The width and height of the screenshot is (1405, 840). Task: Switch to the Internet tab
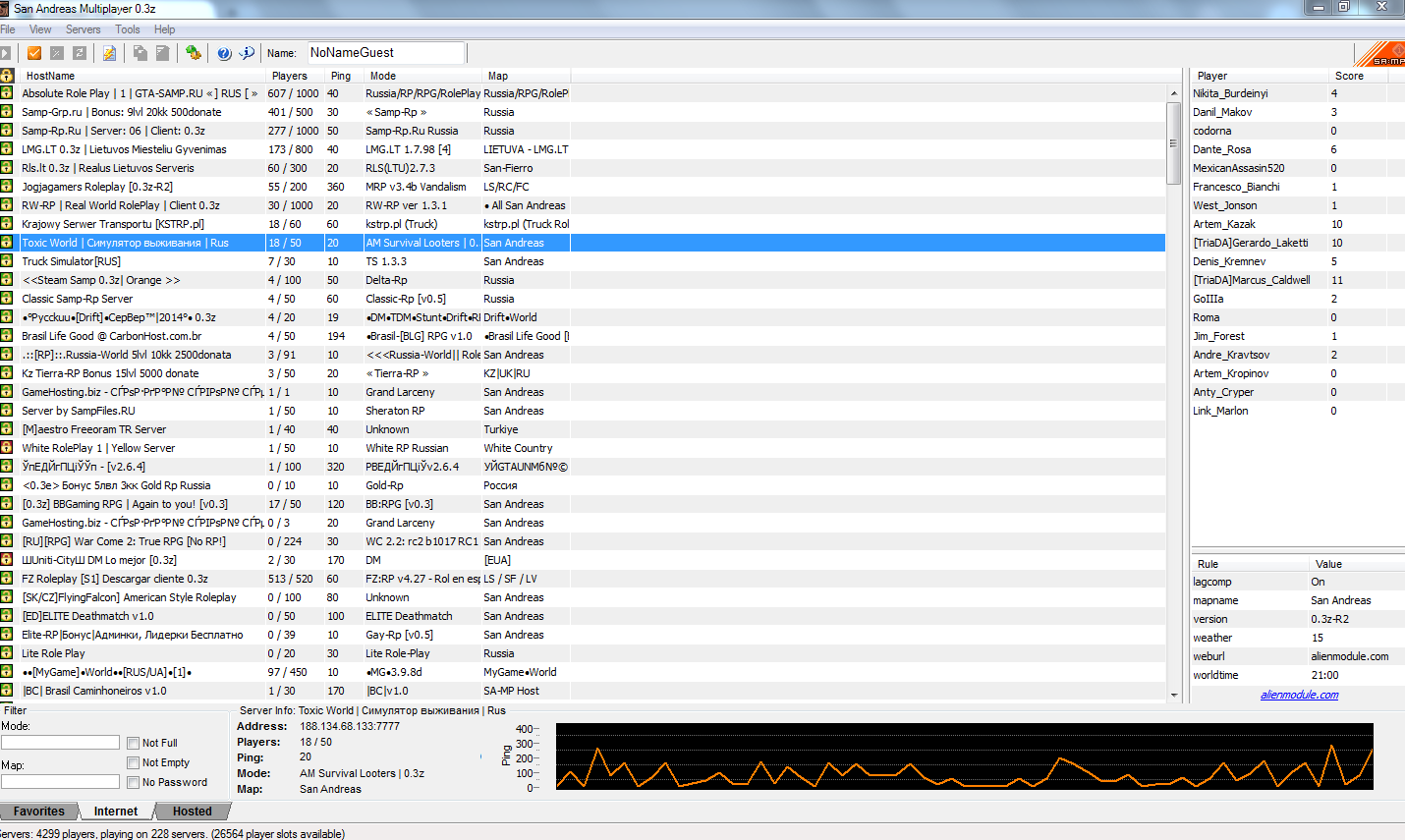point(116,812)
